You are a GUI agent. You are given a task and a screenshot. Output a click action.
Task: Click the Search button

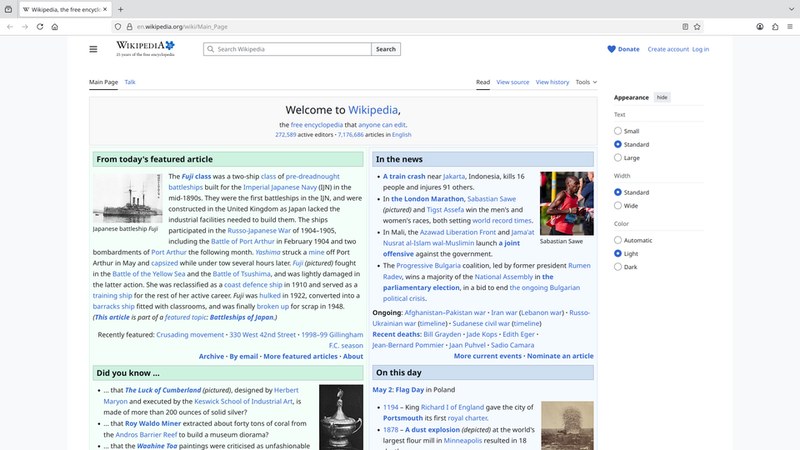pyautogui.click(x=386, y=49)
